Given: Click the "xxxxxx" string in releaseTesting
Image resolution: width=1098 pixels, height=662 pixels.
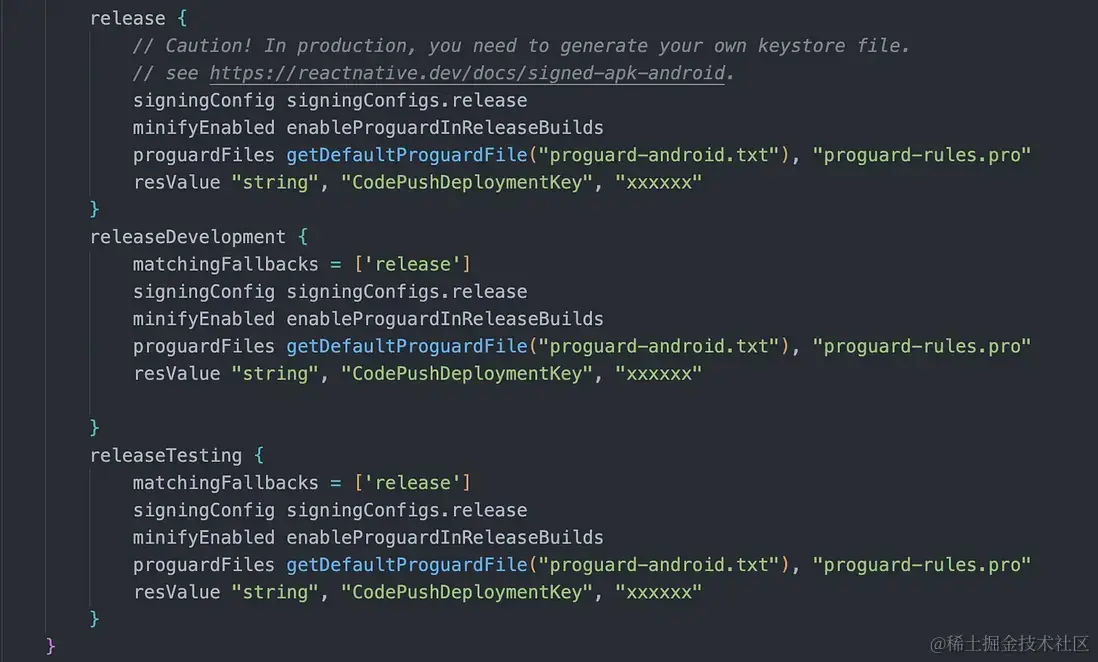Looking at the screenshot, I should click(658, 592).
